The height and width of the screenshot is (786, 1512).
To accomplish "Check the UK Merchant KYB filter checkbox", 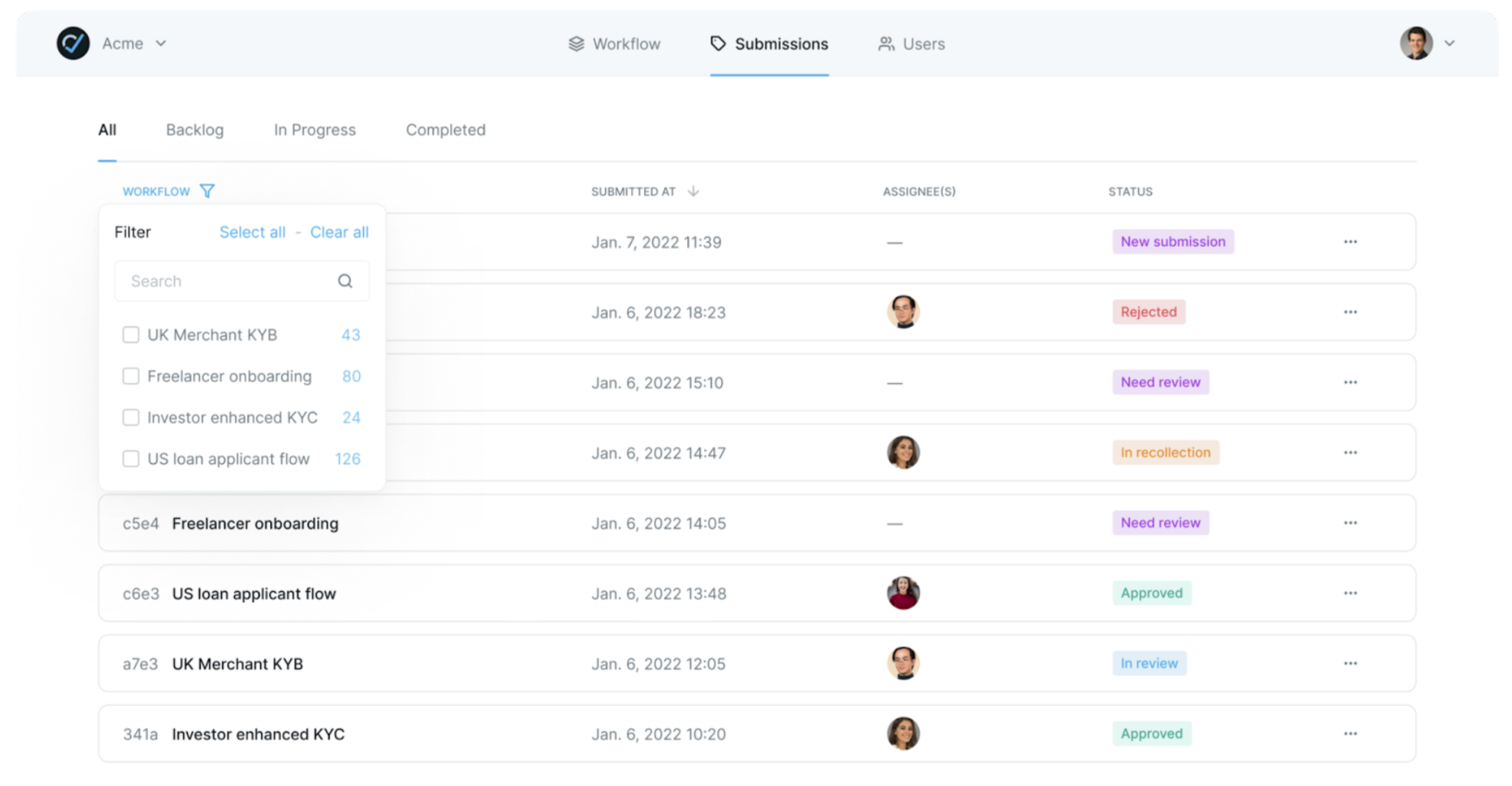I will (131, 335).
